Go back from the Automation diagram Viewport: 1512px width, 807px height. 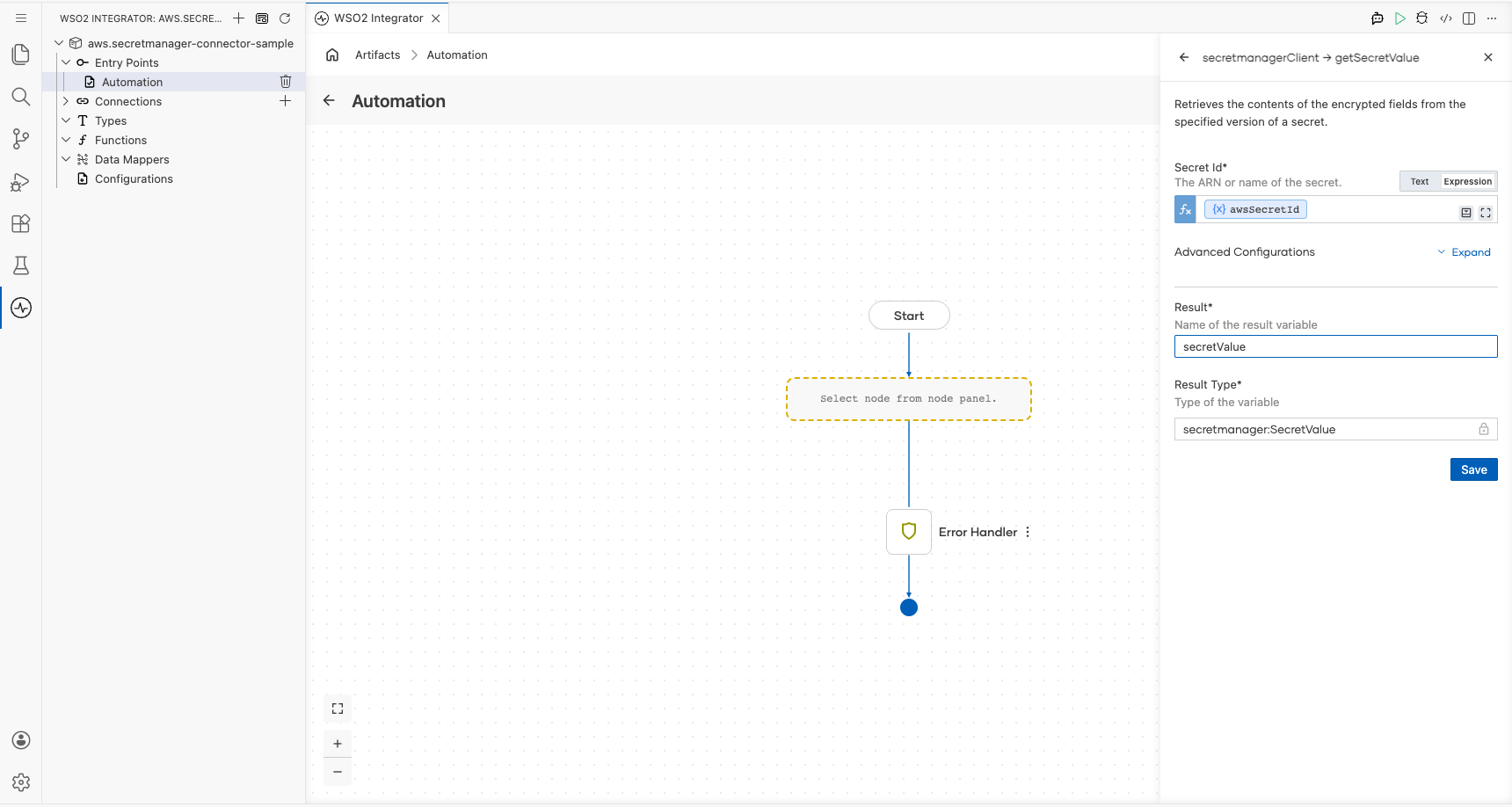pos(329,100)
